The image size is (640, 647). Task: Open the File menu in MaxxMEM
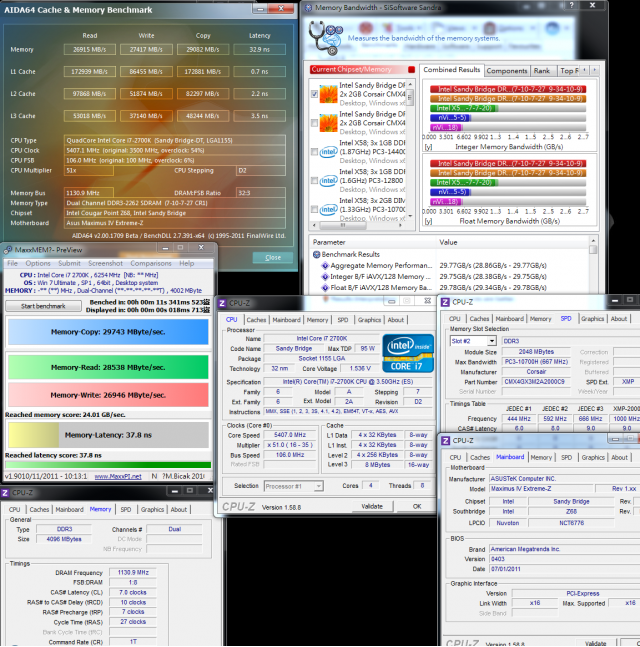12,263
